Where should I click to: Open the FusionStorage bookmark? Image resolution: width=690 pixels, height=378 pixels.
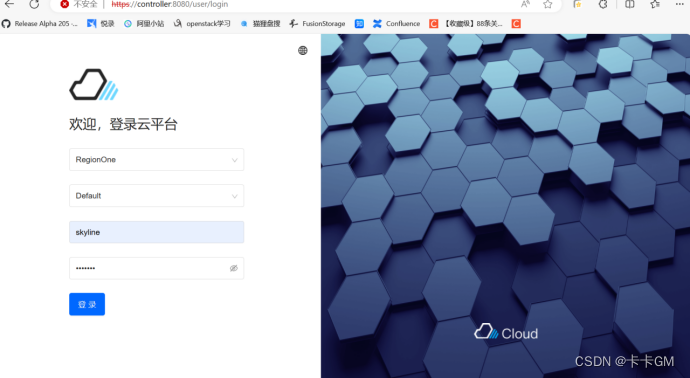pos(317,24)
